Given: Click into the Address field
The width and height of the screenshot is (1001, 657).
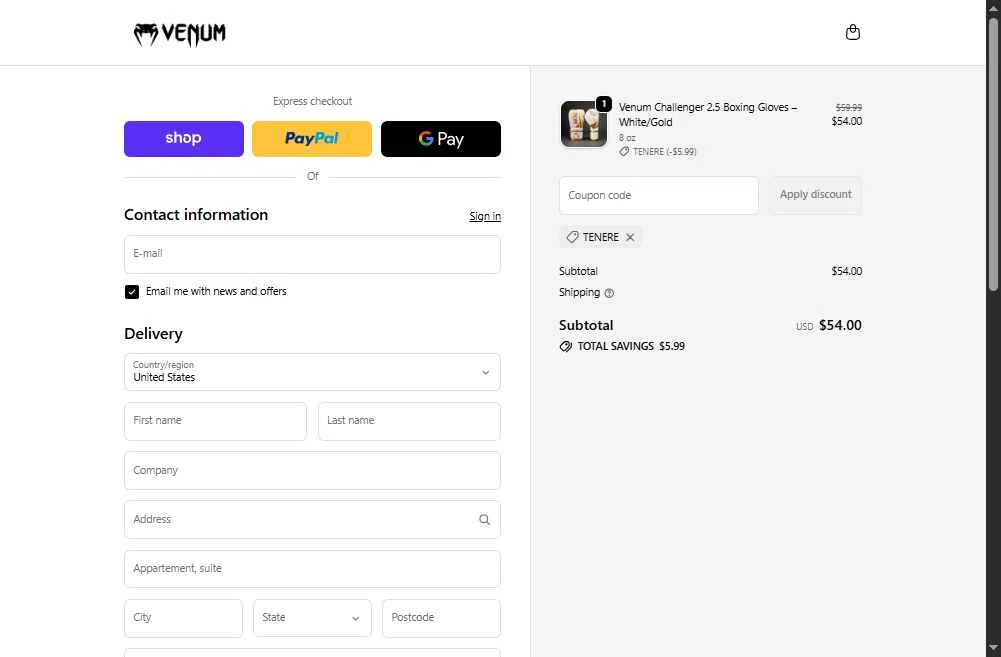Looking at the screenshot, I should pos(312,520).
